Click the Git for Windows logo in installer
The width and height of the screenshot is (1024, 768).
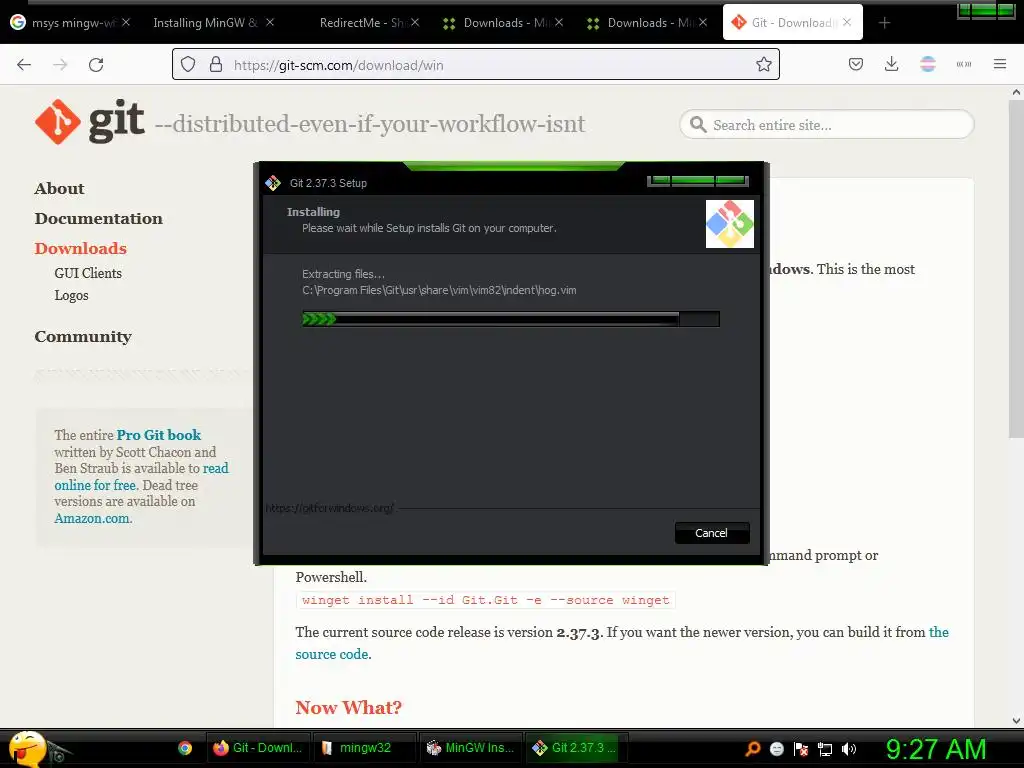point(729,224)
